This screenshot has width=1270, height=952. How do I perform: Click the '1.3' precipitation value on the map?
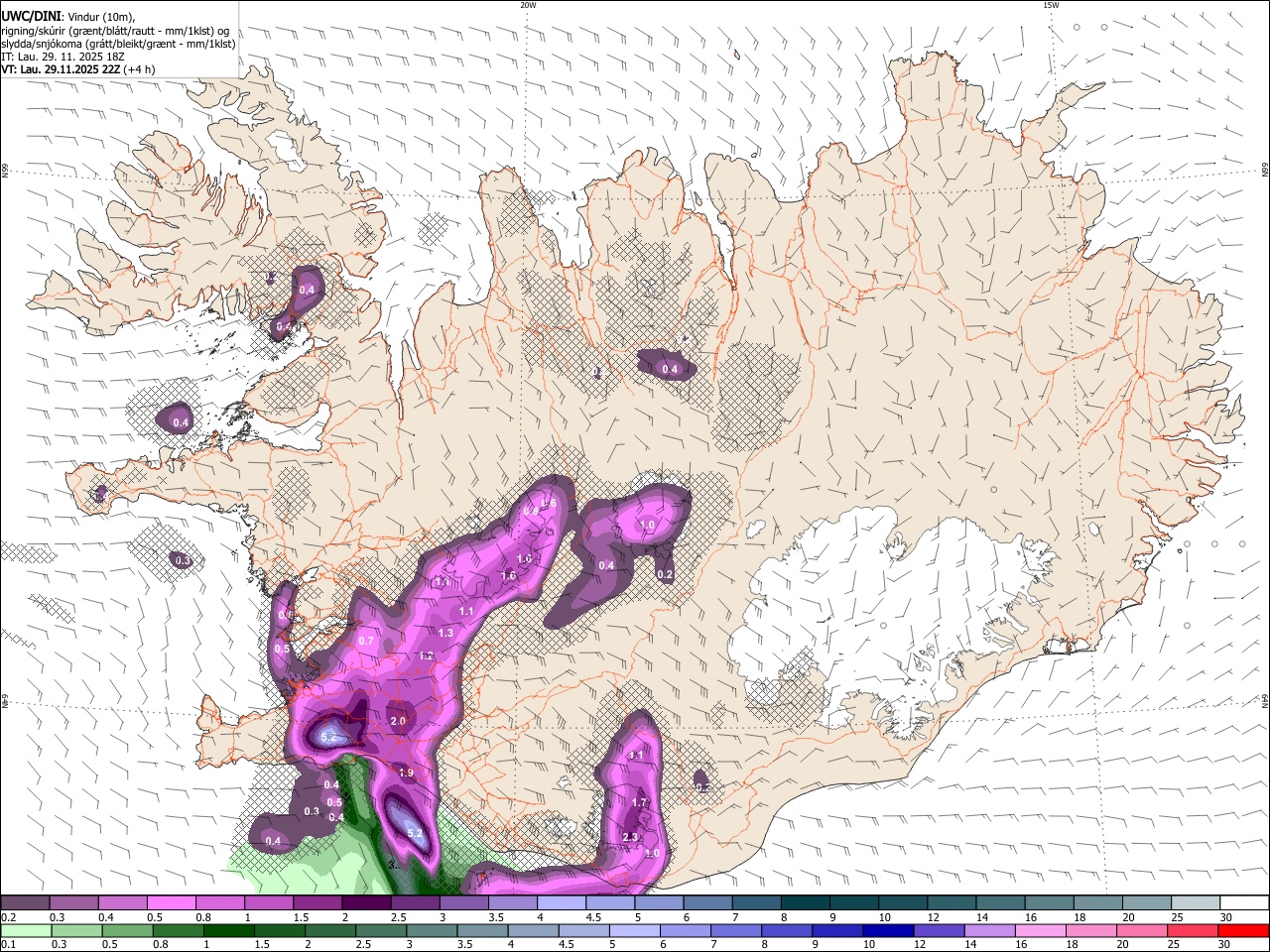pos(445,633)
